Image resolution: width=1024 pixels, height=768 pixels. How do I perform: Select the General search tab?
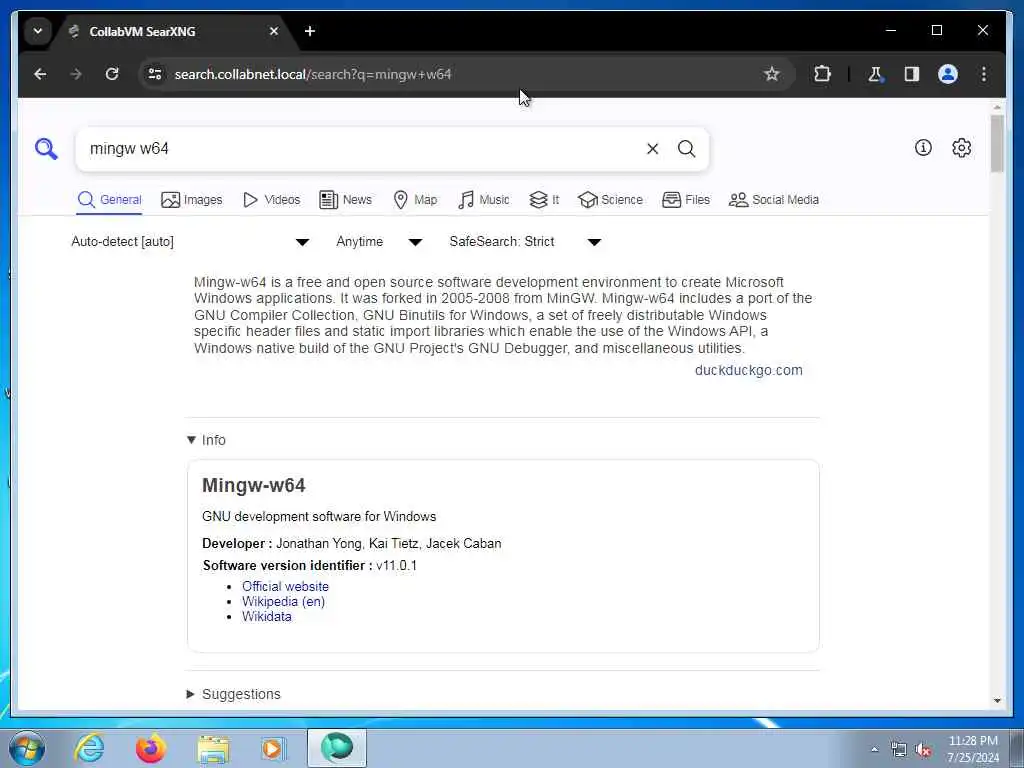[x=109, y=200]
